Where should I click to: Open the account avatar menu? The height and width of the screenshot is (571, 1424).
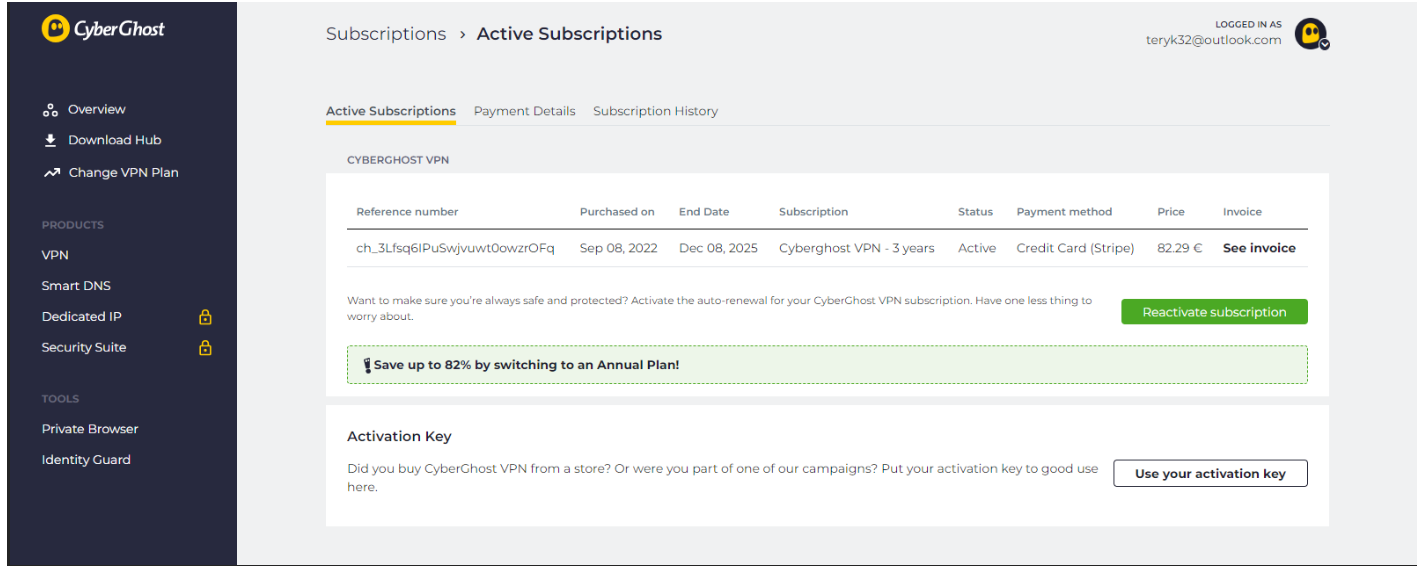(x=1311, y=34)
